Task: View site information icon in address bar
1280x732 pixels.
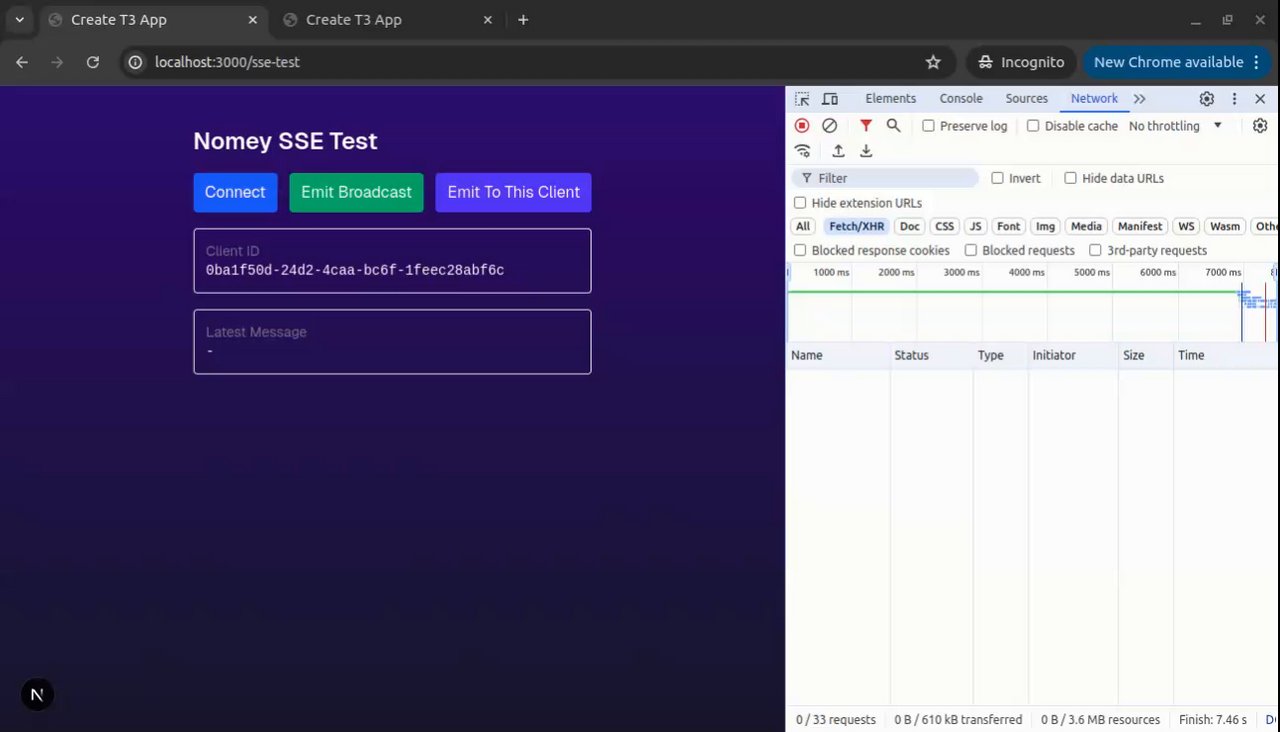Action: [x=136, y=62]
